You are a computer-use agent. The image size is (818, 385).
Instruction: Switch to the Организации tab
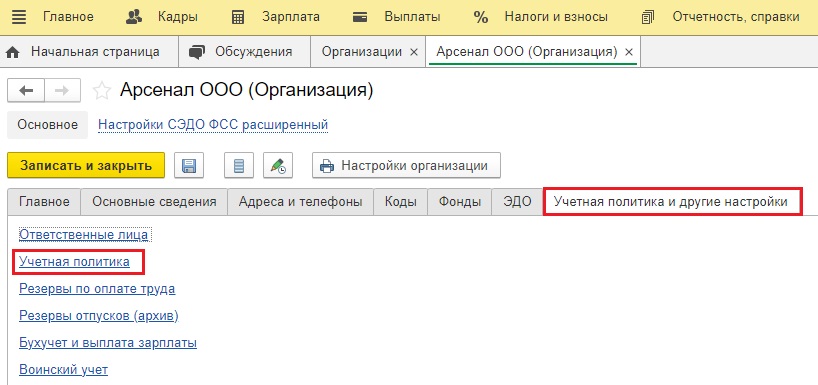point(362,52)
